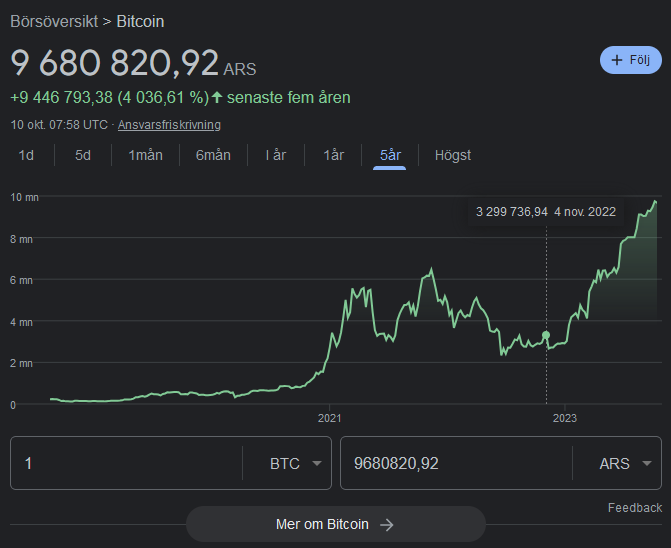Viewport: 671px width, 548px height.
Task: Expand the BTC currency dropdown
Action: [x=296, y=463]
